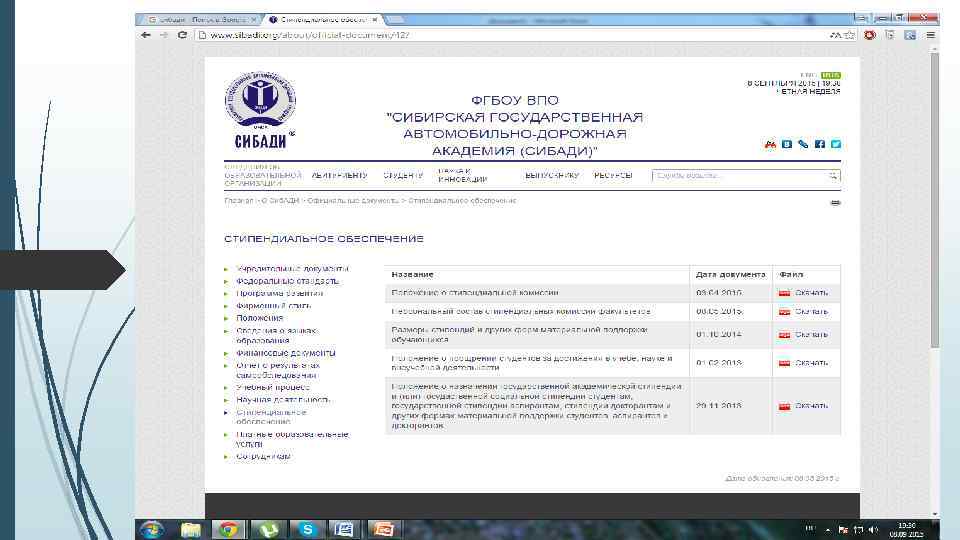Click PDF icon for 'Персональный состав' row

click(784, 312)
